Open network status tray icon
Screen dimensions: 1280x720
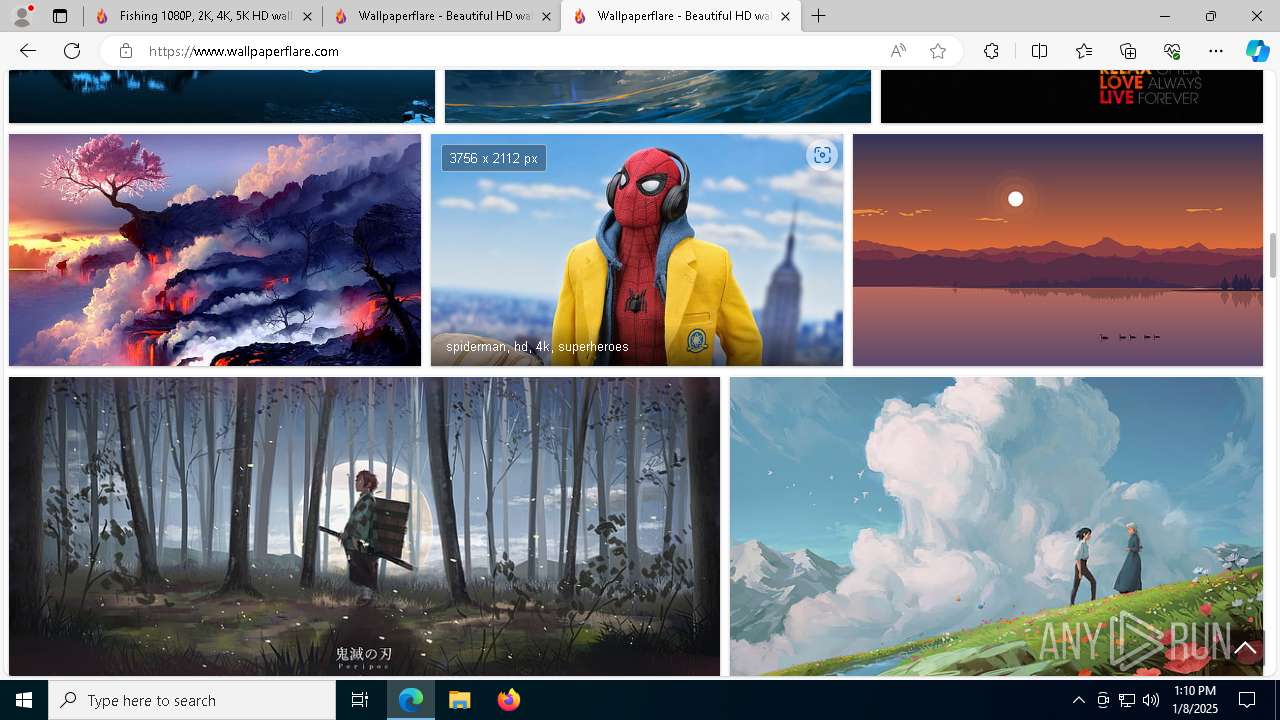[1127, 700]
